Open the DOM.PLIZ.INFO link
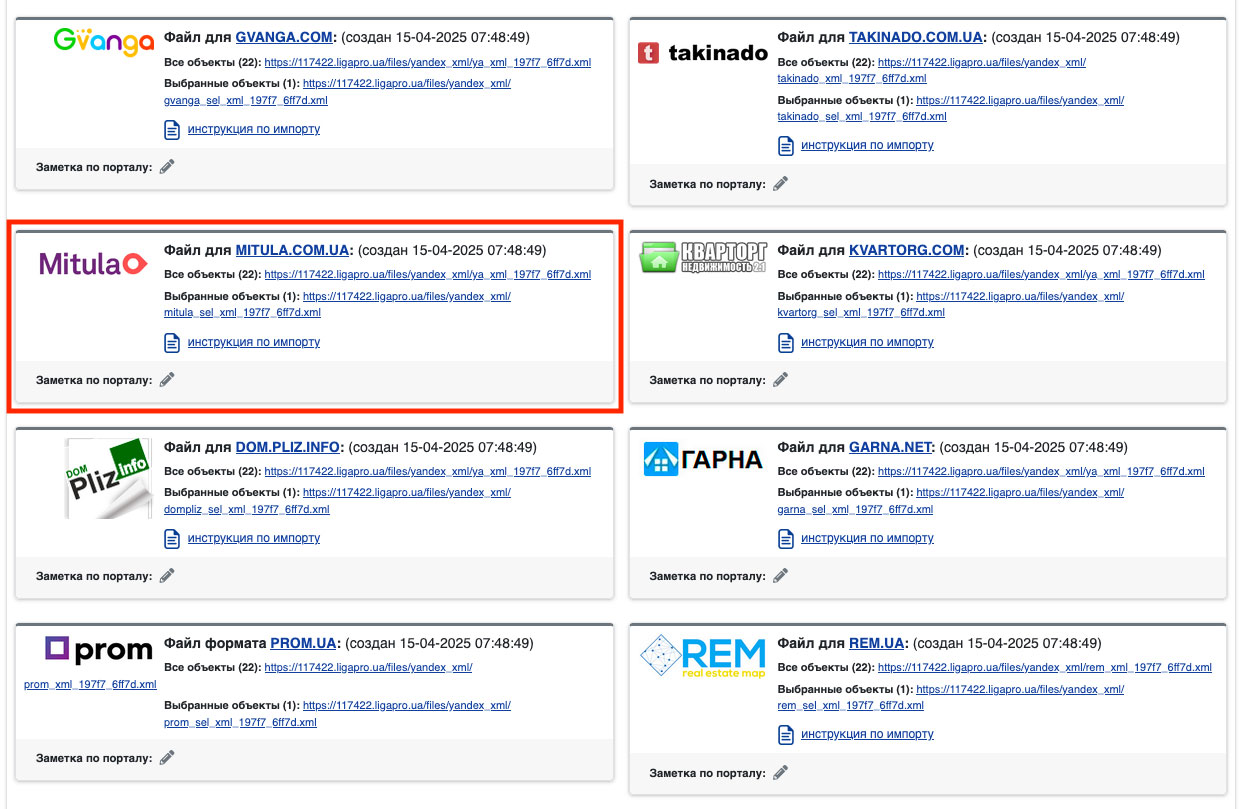Image resolution: width=1245 pixels, height=809 pixels. pos(288,447)
